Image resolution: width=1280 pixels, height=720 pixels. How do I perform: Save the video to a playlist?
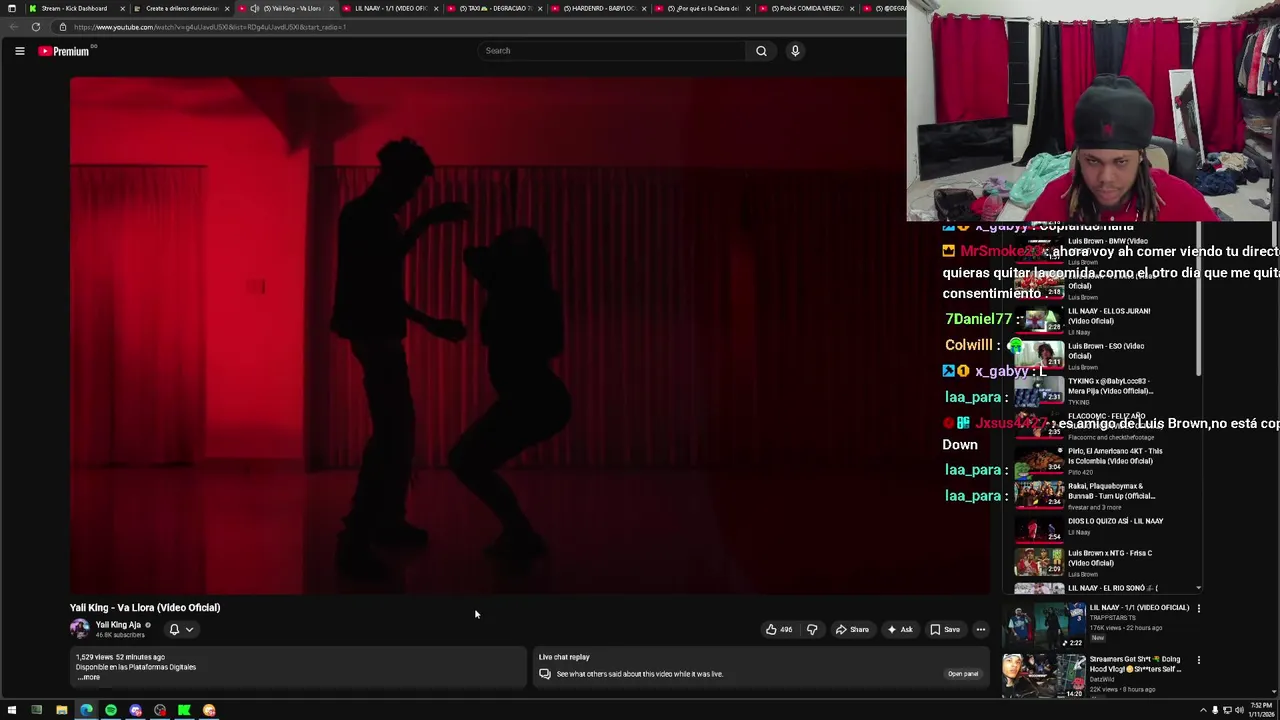pyautogui.click(x=945, y=629)
